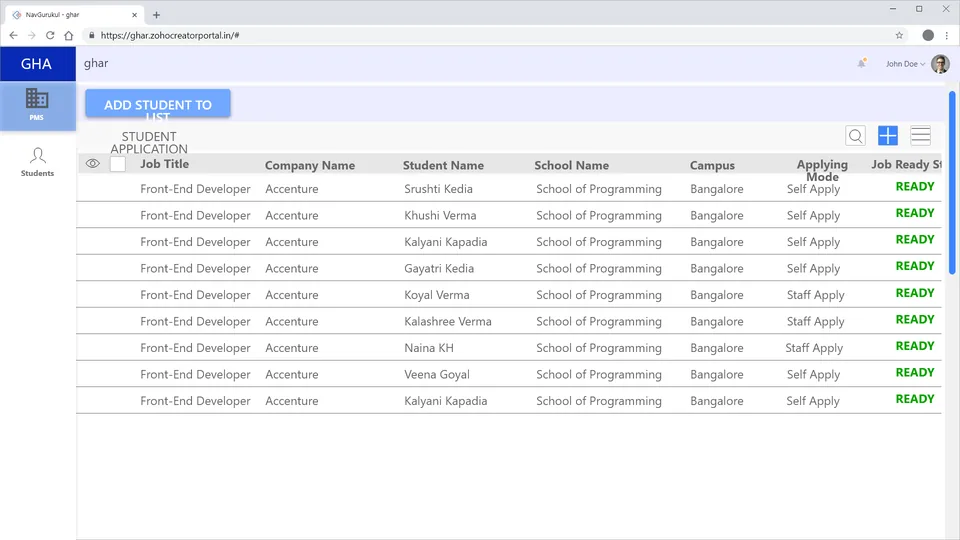Click READY status in Naina KH row
The height and width of the screenshot is (540, 960).
click(x=915, y=346)
